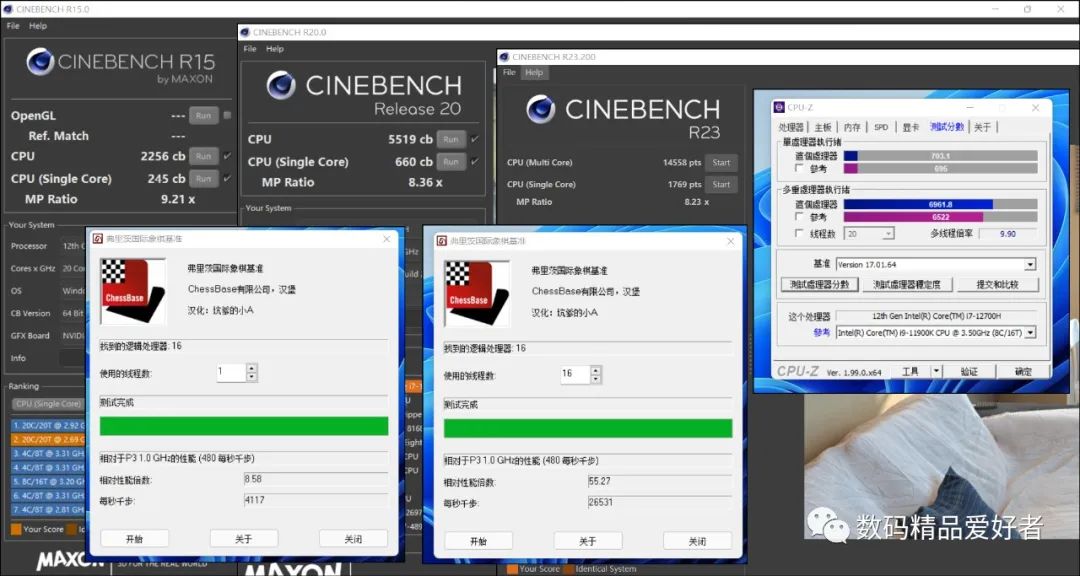Click the Cinebench R23 sphere logo
This screenshot has height=576, width=1080.
pos(540,110)
